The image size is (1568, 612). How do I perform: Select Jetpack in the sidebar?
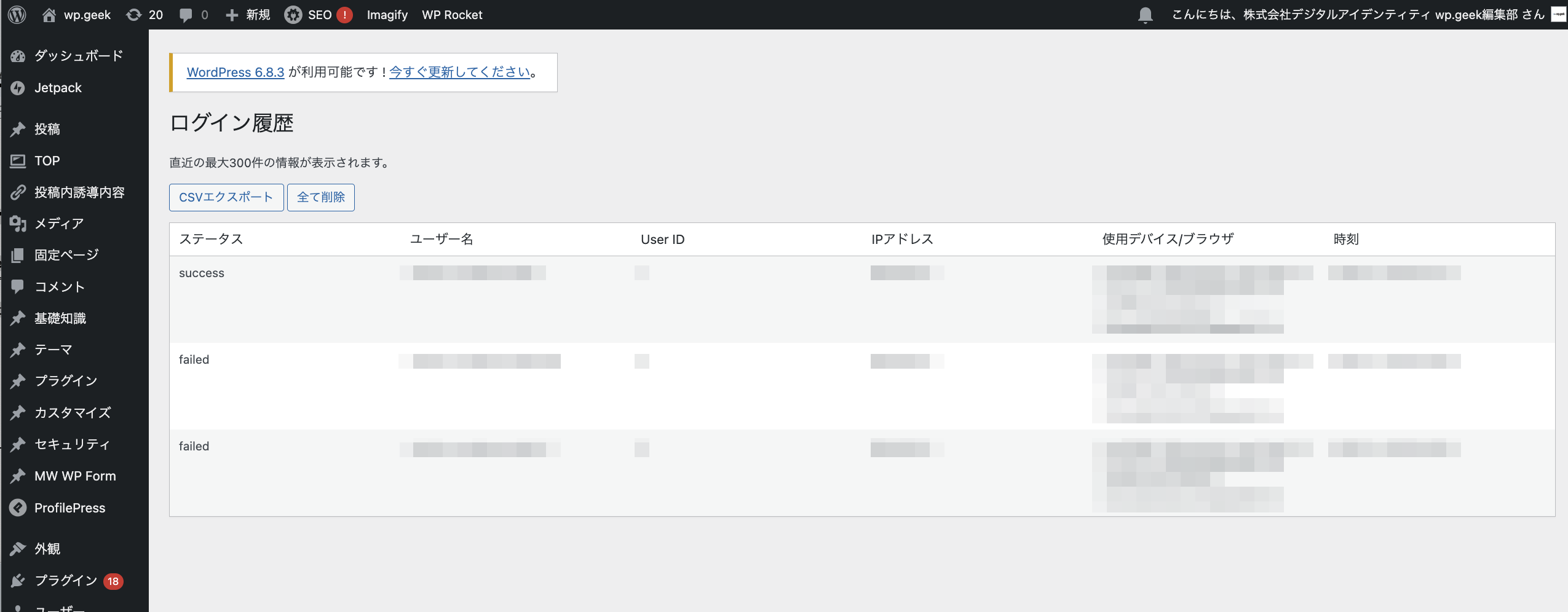(x=58, y=87)
